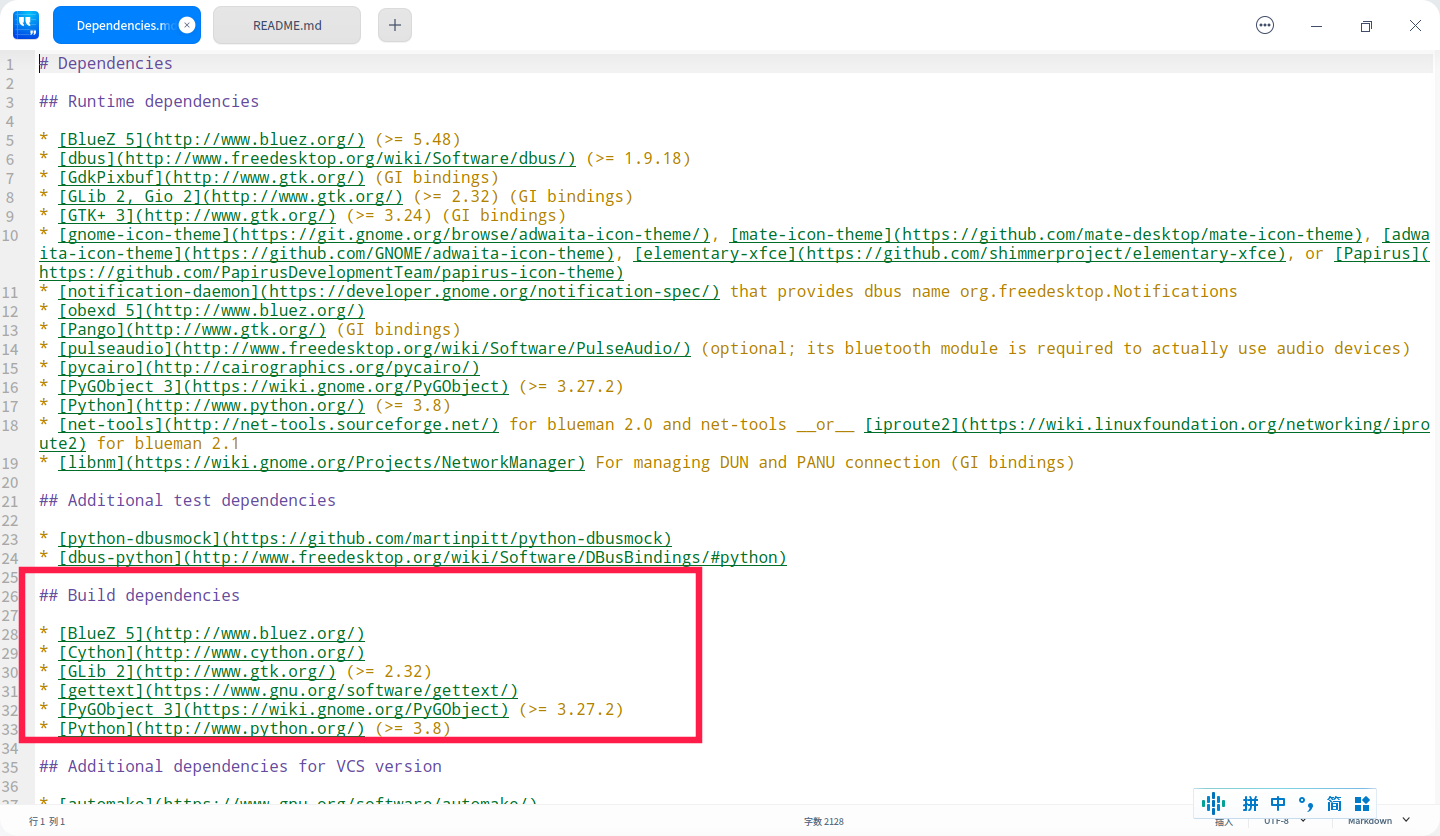Click the 'GLib 2, Gio 2' link text

230,196
